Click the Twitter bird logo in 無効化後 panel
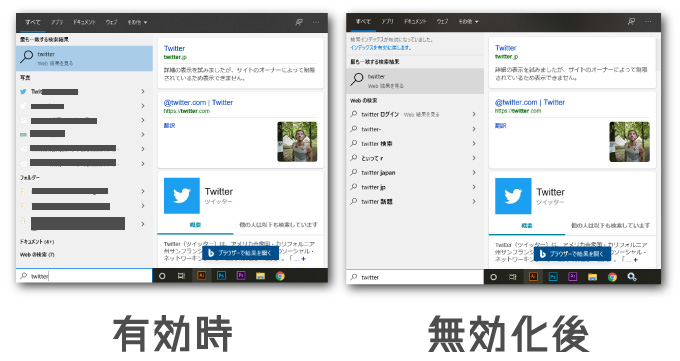The width and height of the screenshot is (680, 361). [513, 196]
